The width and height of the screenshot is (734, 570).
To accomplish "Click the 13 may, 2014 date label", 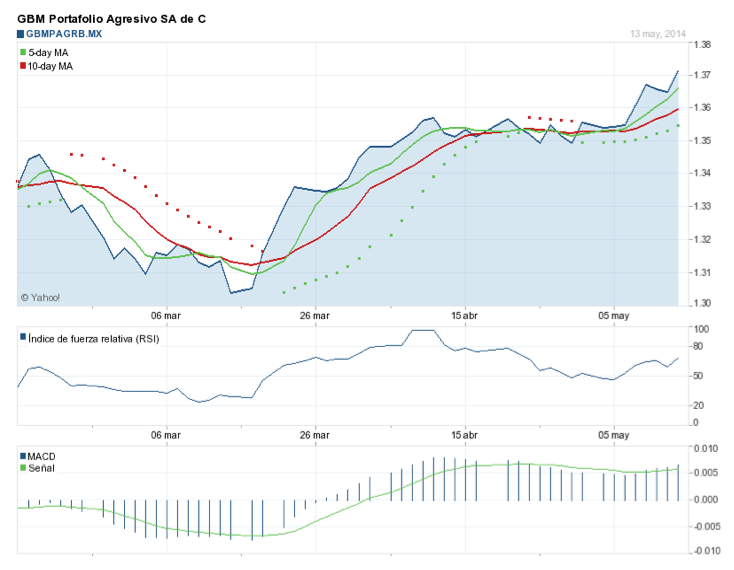I will 658,34.
